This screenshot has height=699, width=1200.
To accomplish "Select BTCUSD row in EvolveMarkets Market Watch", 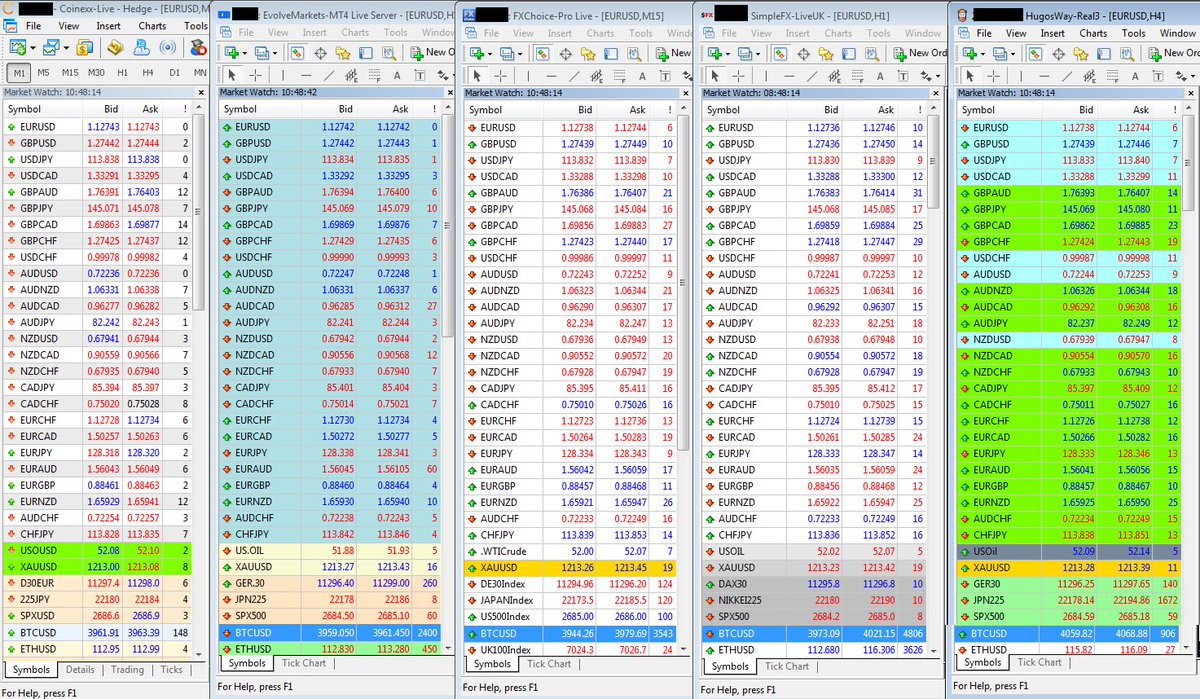I will coord(330,632).
